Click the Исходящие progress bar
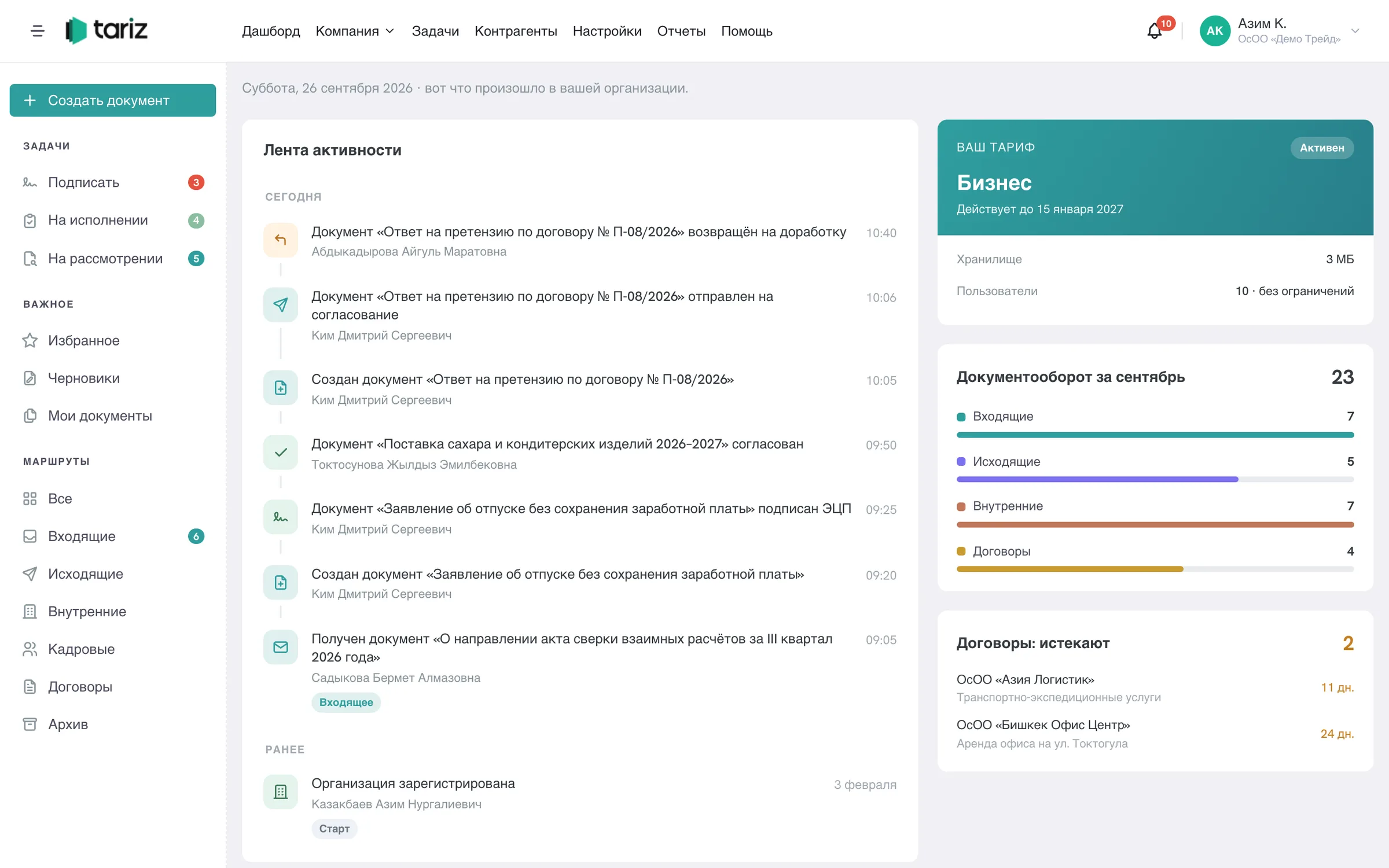 (1155, 479)
